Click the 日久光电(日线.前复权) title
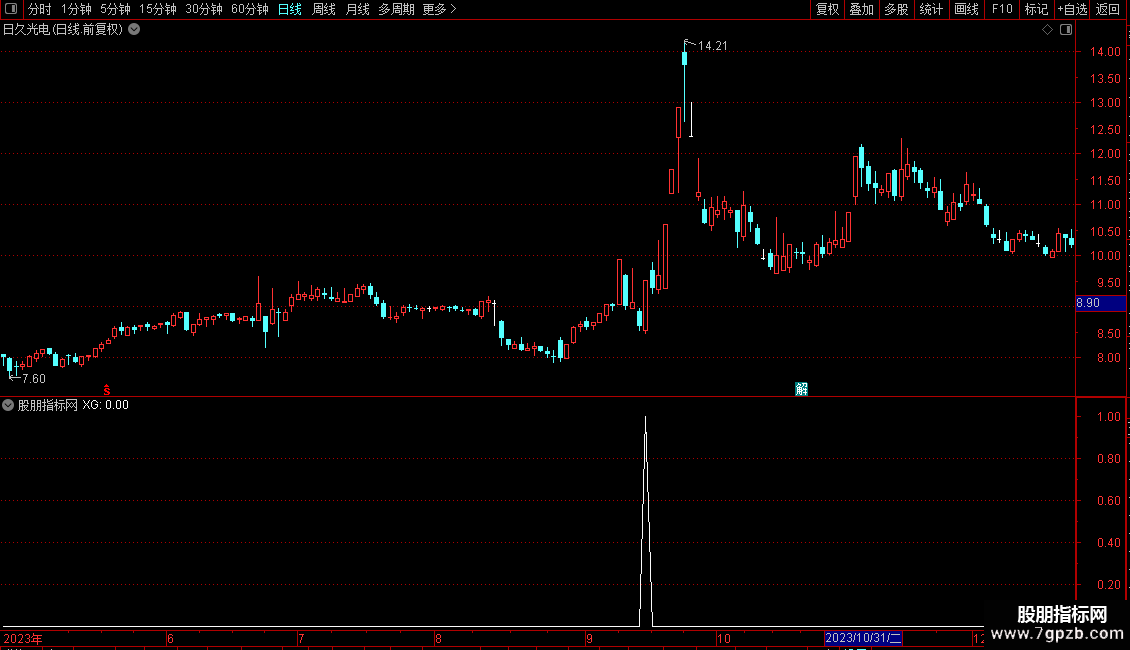 coord(63,30)
